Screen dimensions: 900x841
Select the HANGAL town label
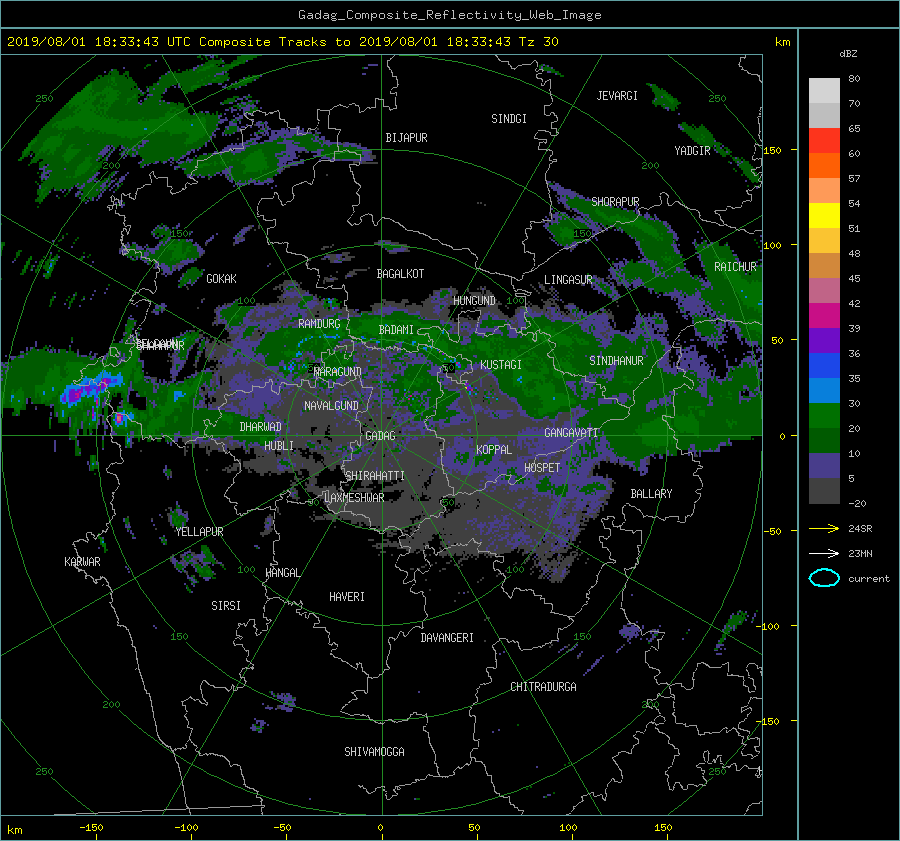[x=282, y=573]
